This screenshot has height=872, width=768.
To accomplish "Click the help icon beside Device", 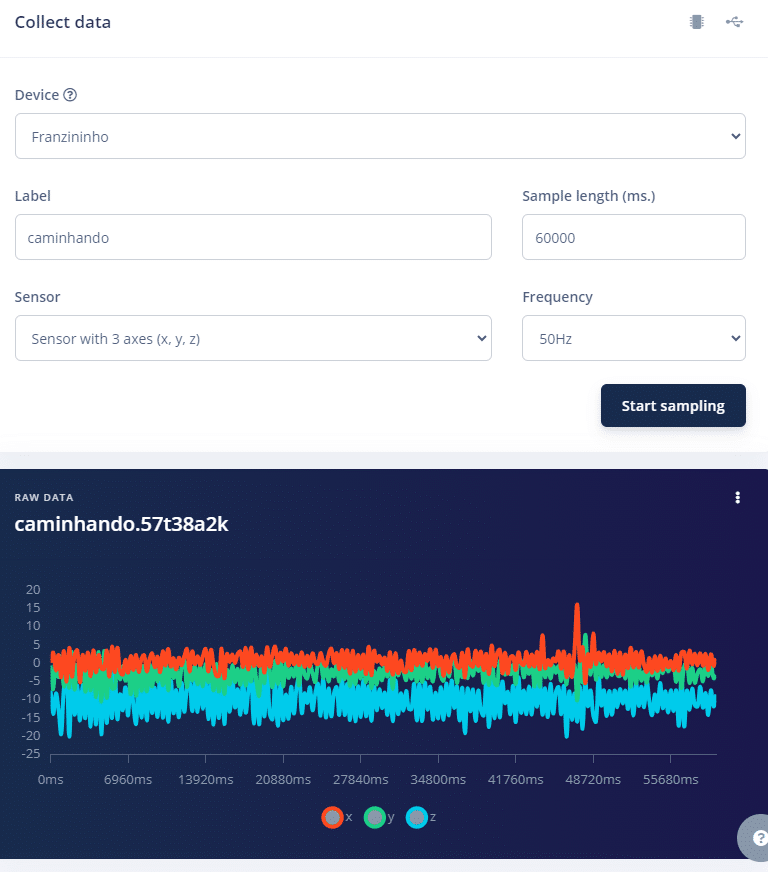I will (70, 95).
